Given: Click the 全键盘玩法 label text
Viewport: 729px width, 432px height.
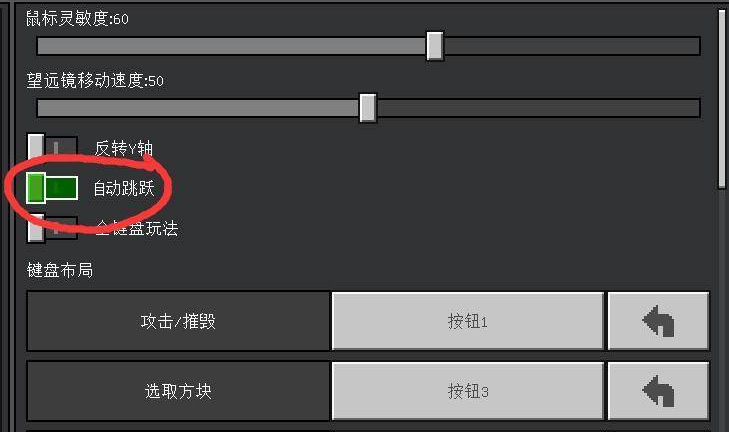Looking at the screenshot, I should click(137, 228).
